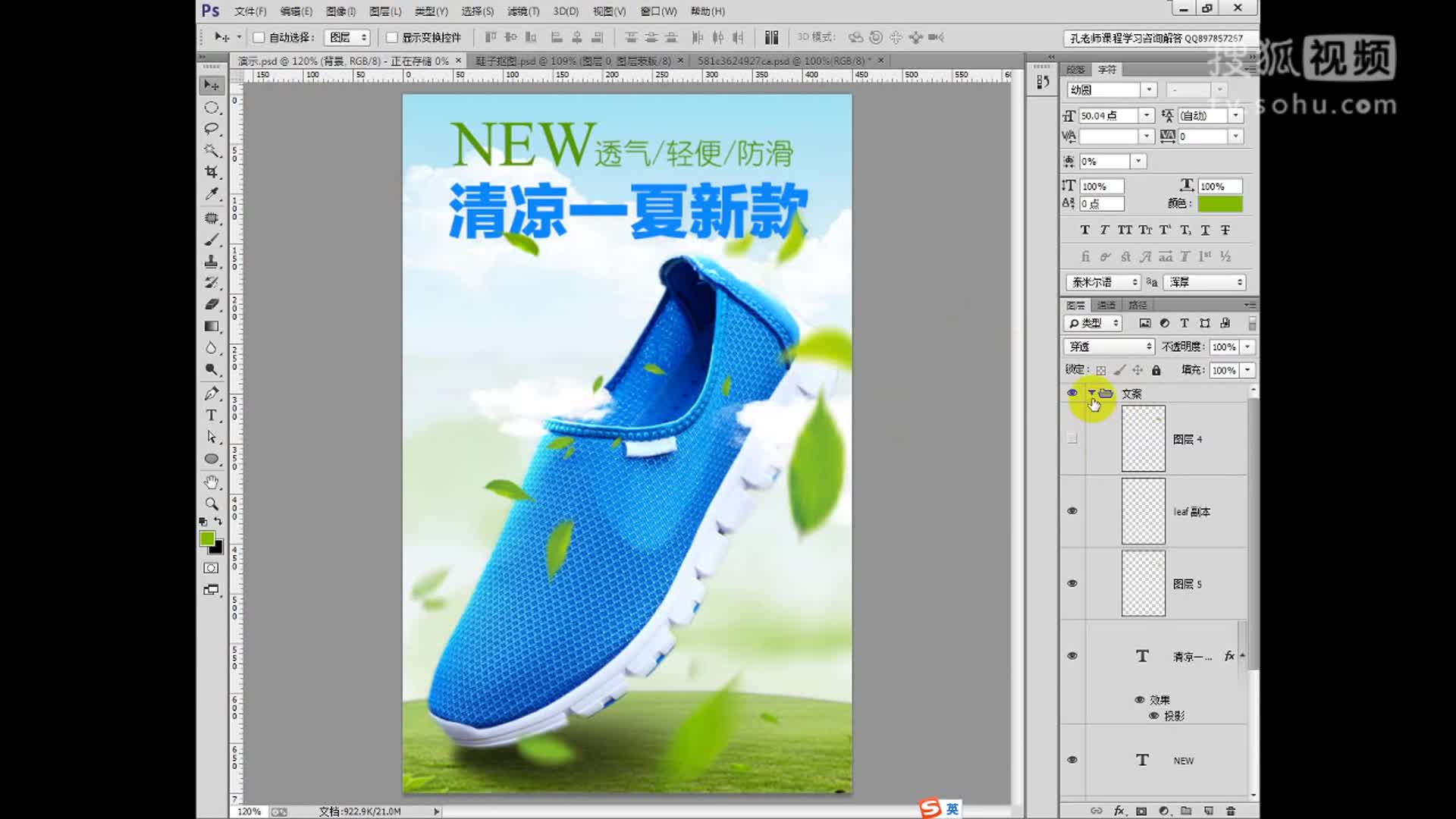The width and height of the screenshot is (1456, 819).
Task: Switch to the 段落 panel tab
Action: point(1075,70)
